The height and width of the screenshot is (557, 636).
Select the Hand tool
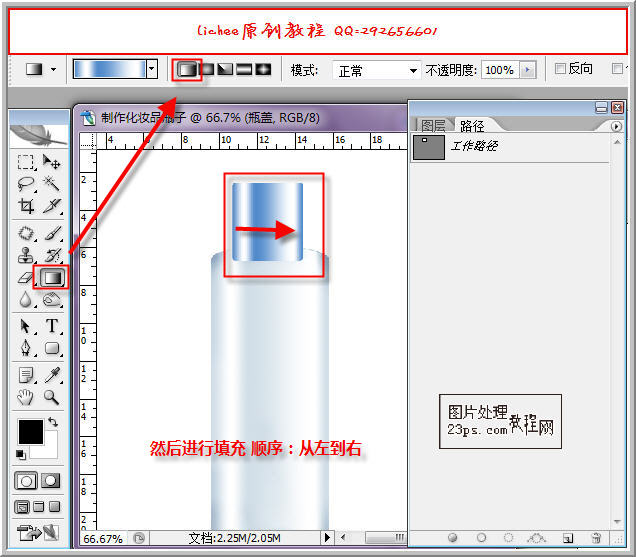pos(27,397)
